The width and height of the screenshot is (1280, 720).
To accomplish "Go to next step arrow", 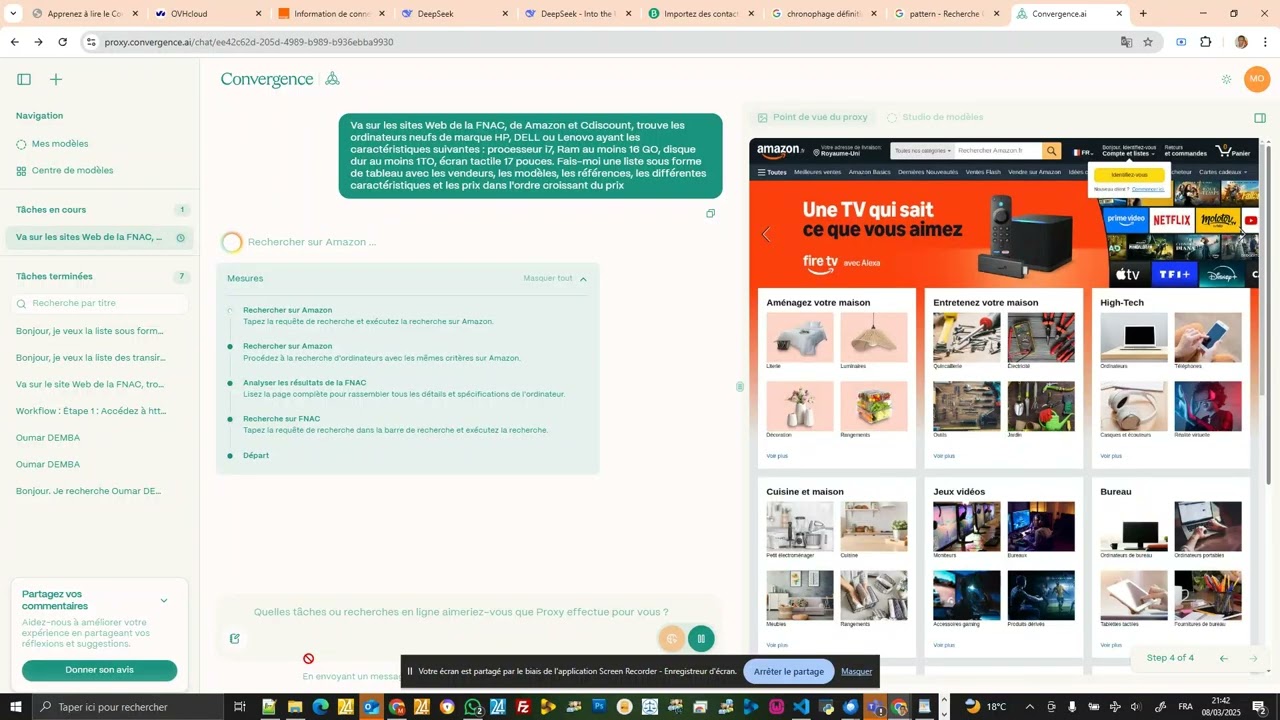I will (x=1253, y=658).
